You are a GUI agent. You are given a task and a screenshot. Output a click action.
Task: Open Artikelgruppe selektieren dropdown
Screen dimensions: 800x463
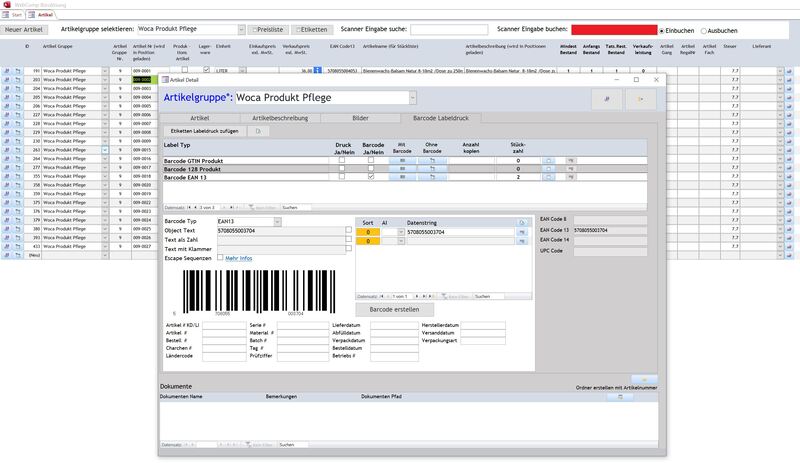tap(241, 30)
